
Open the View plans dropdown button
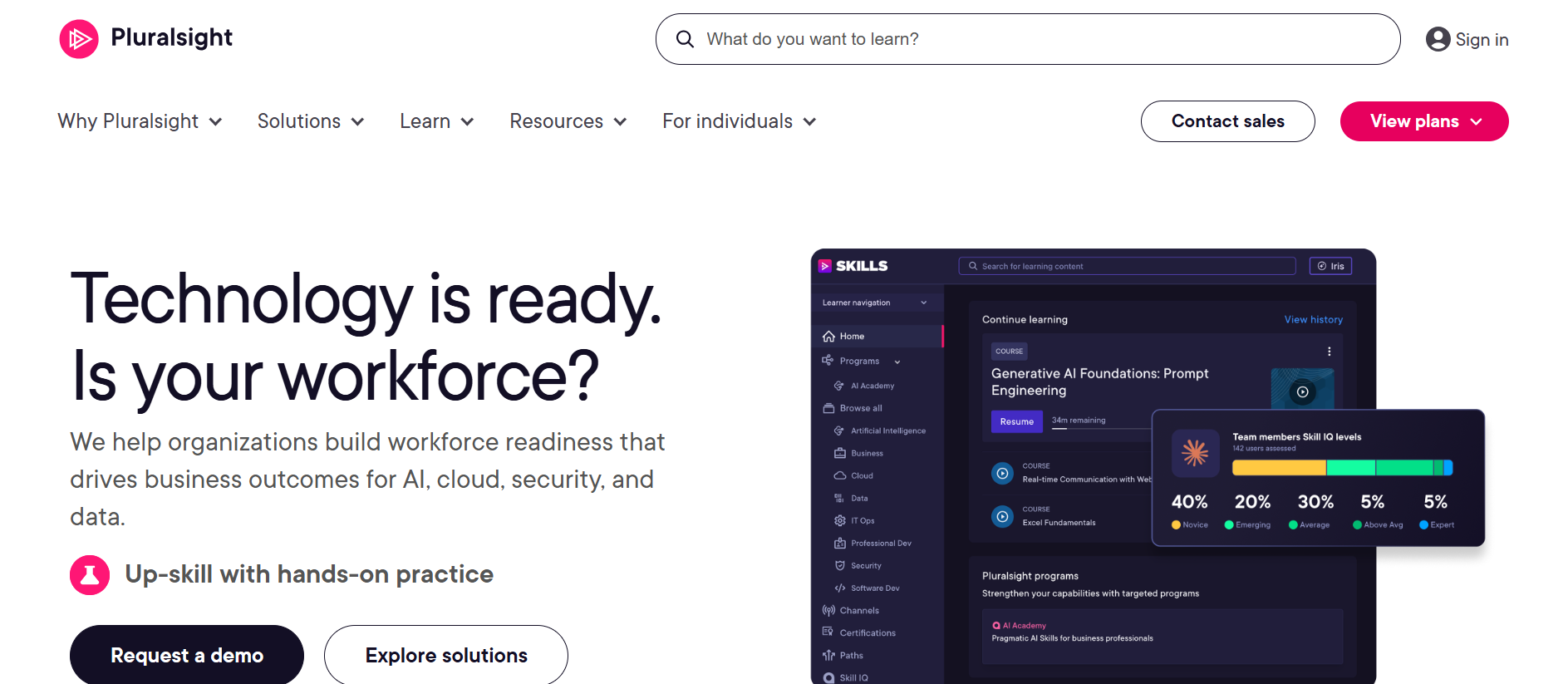pyautogui.click(x=1424, y=121)
